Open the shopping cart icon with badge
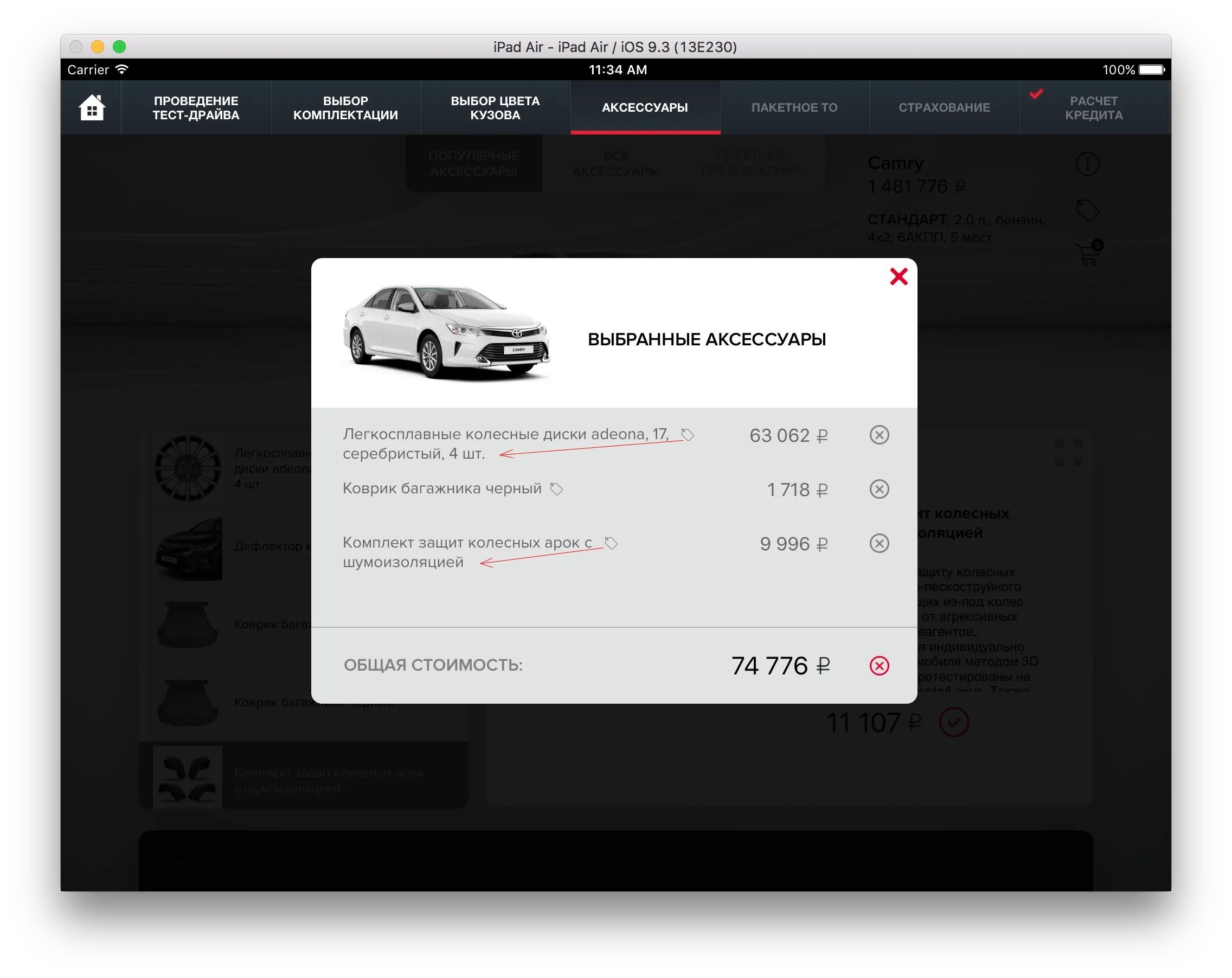This screenshot has height=978, width=1232. tap(1088, 254)
